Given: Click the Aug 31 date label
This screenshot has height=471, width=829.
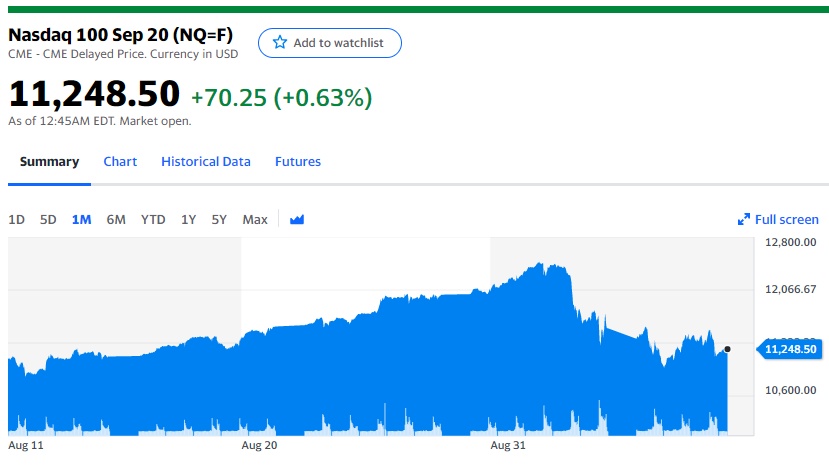Looking at the screenshot, I should (x=508, y=445).
